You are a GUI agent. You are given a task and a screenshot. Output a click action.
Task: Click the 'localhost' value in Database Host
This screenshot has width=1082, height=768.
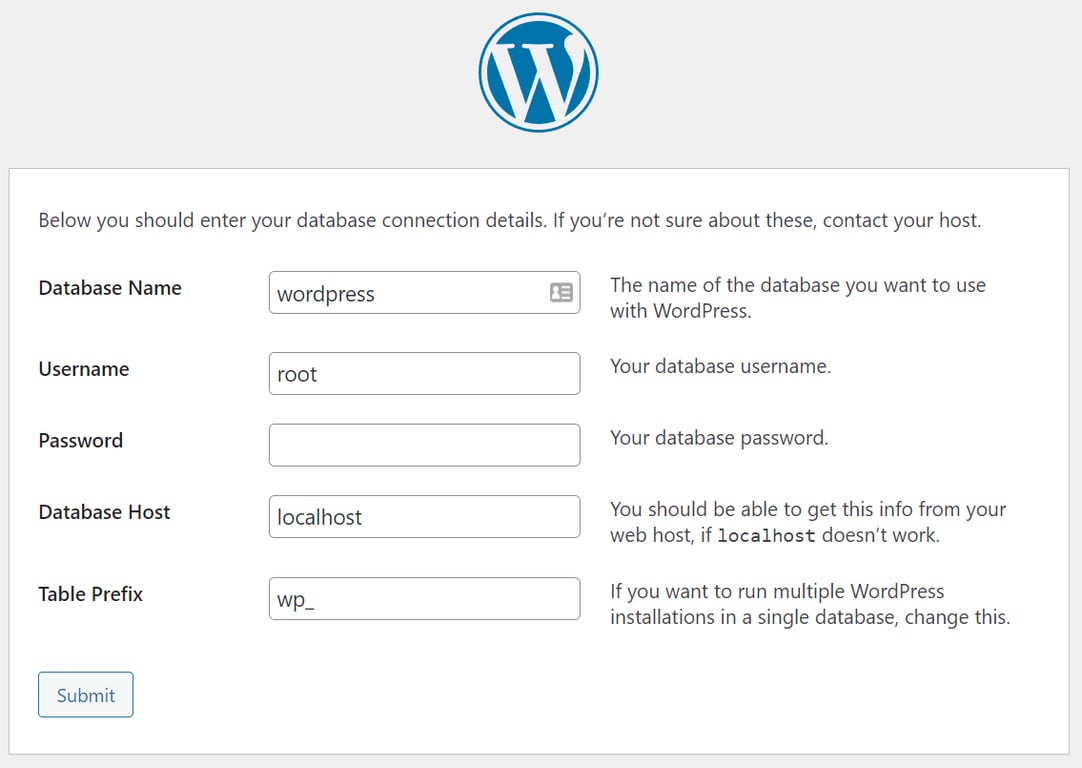click(312, 517)
